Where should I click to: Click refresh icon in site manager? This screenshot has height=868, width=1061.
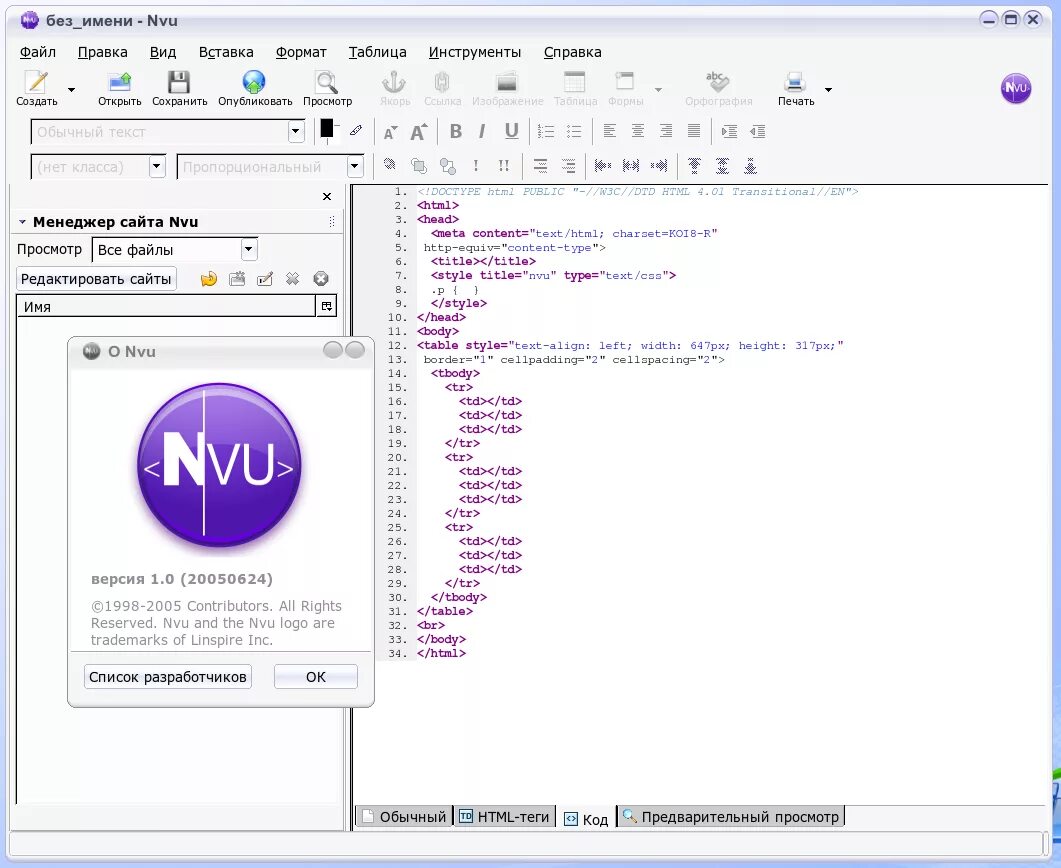click(208, 279)
